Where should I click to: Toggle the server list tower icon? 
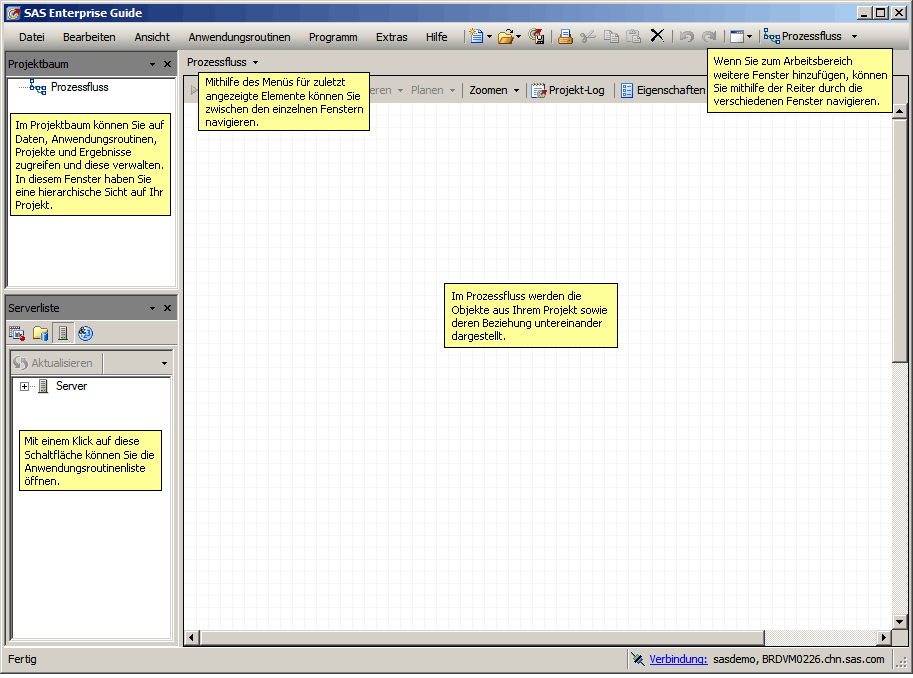click(x=63, y=333)
